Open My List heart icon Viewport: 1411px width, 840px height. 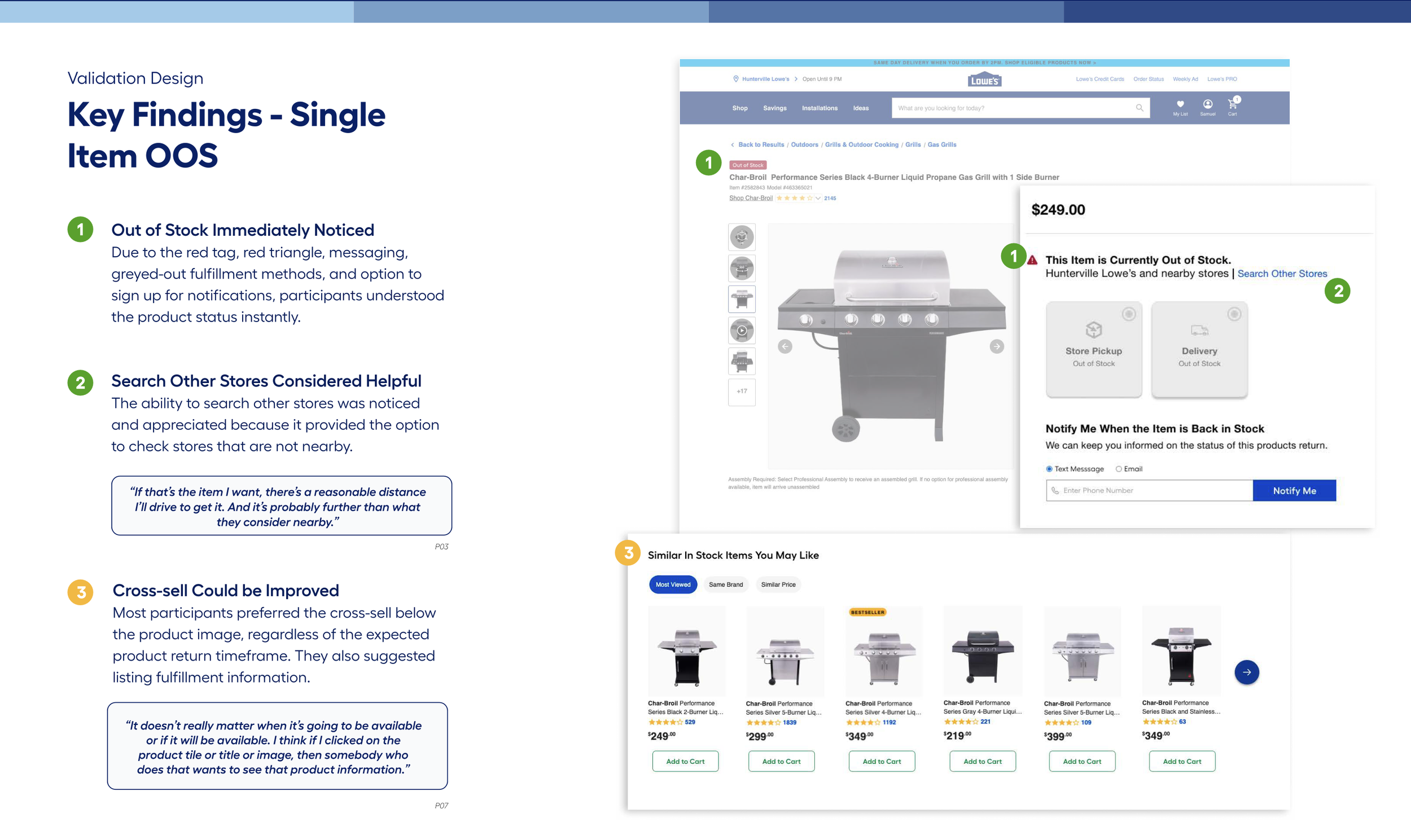click(1180, 104)
